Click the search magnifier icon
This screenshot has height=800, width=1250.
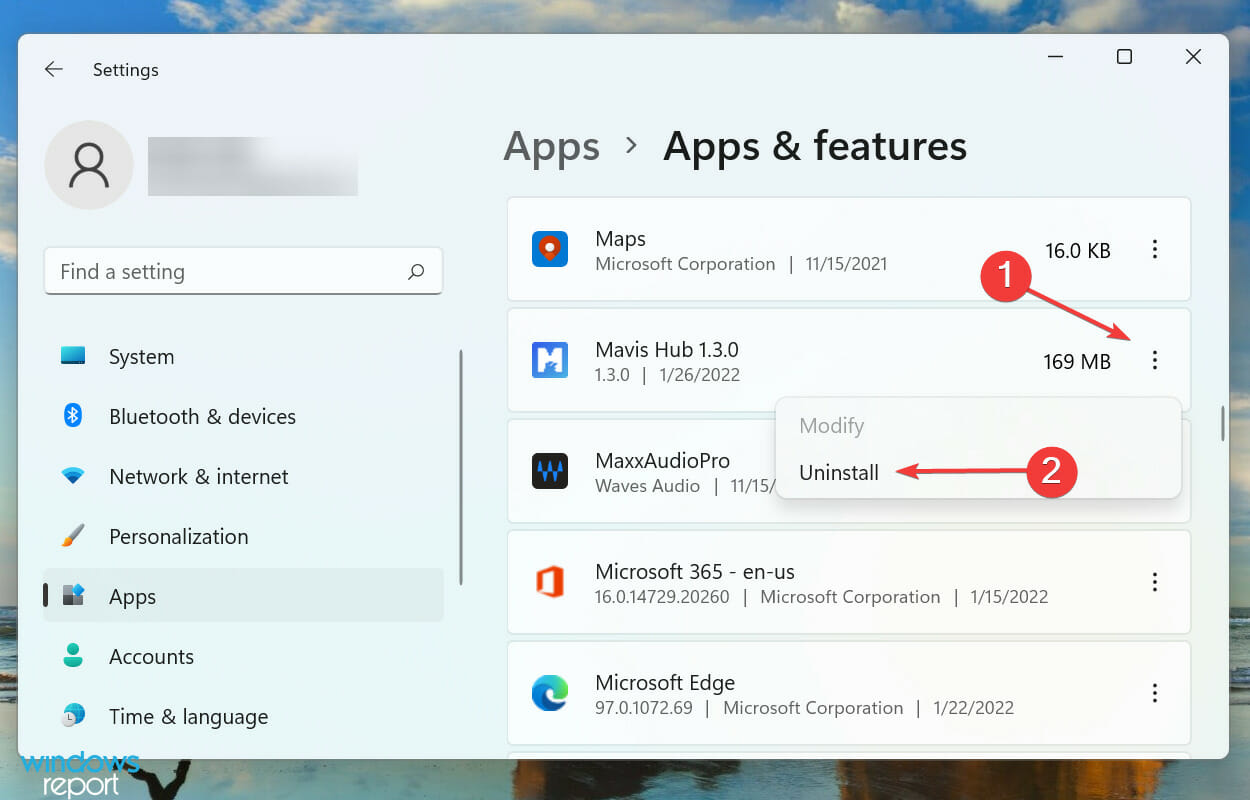(x=416, y=271)
